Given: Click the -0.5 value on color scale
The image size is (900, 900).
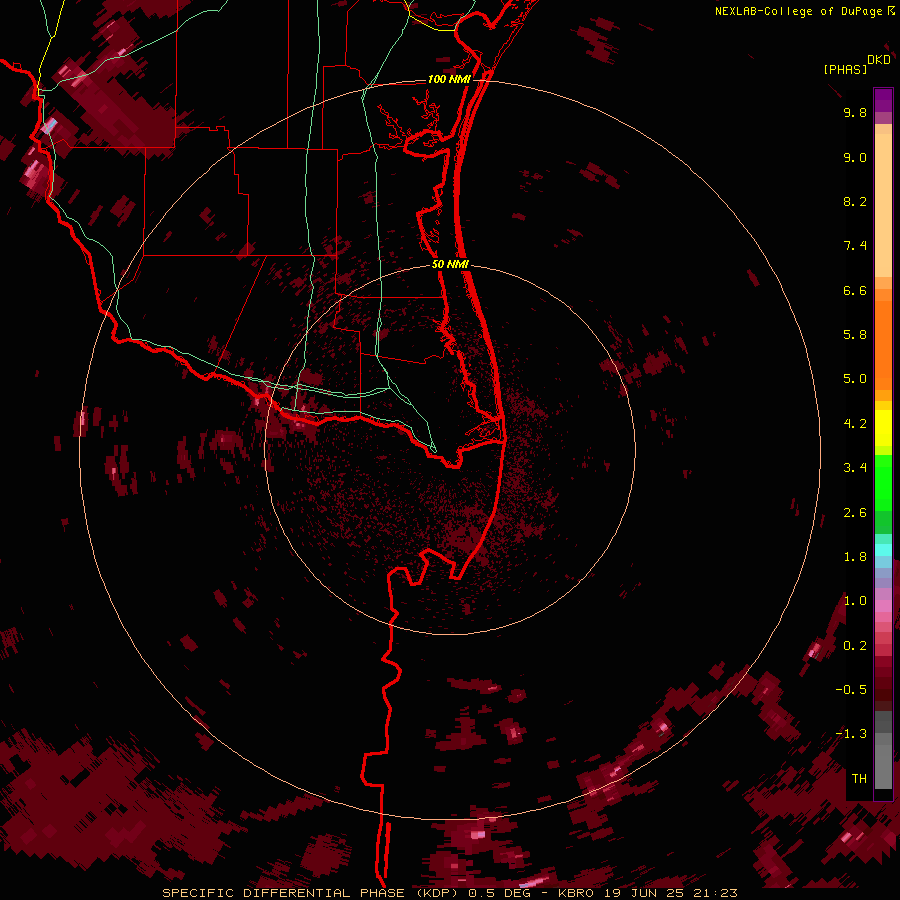Looking at the screenshot, I should click(851, 690).
